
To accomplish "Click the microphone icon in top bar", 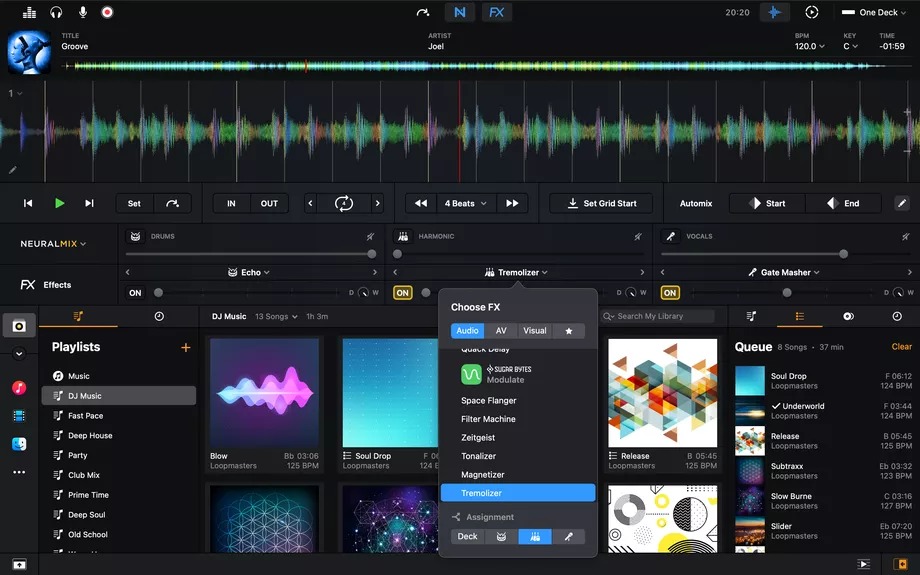I will tap(83, 12).
